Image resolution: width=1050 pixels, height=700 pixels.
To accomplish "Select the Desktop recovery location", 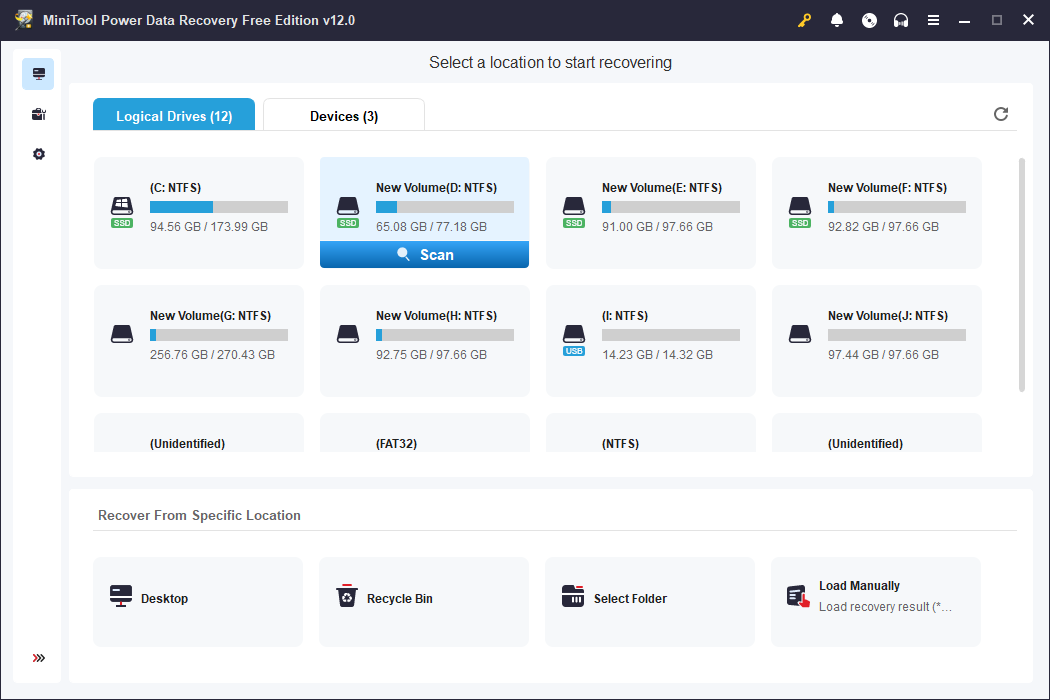I will click(x=197, y=600).
